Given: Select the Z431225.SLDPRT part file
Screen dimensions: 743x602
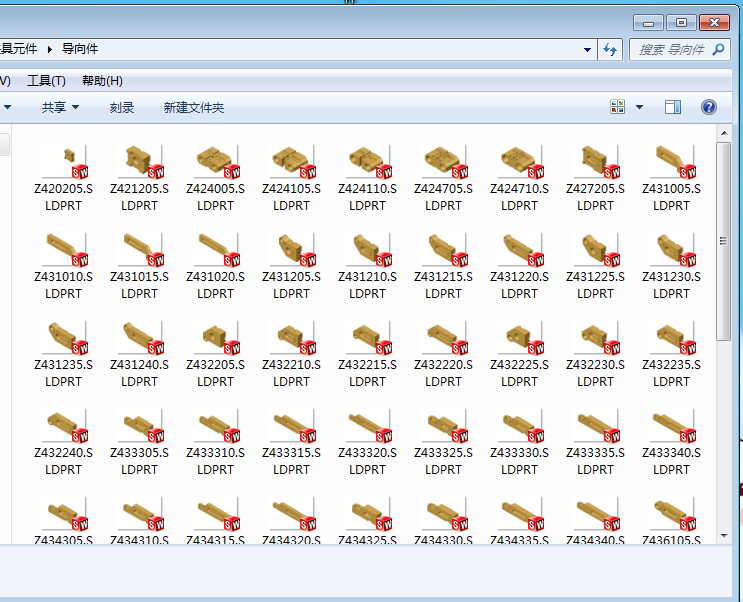Looking at the screenshot, I should [595, 266].
